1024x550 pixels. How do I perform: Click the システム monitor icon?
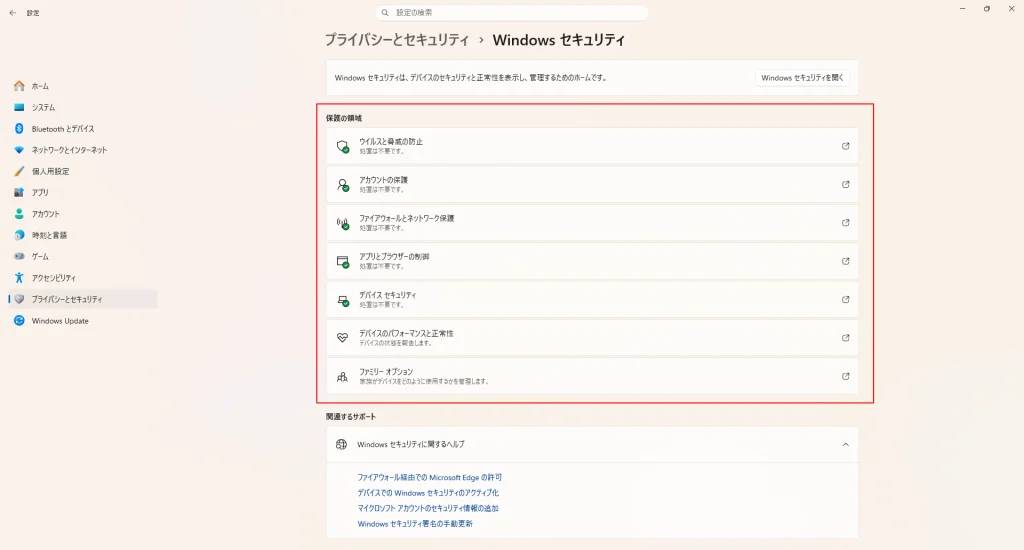pos(19,107)
